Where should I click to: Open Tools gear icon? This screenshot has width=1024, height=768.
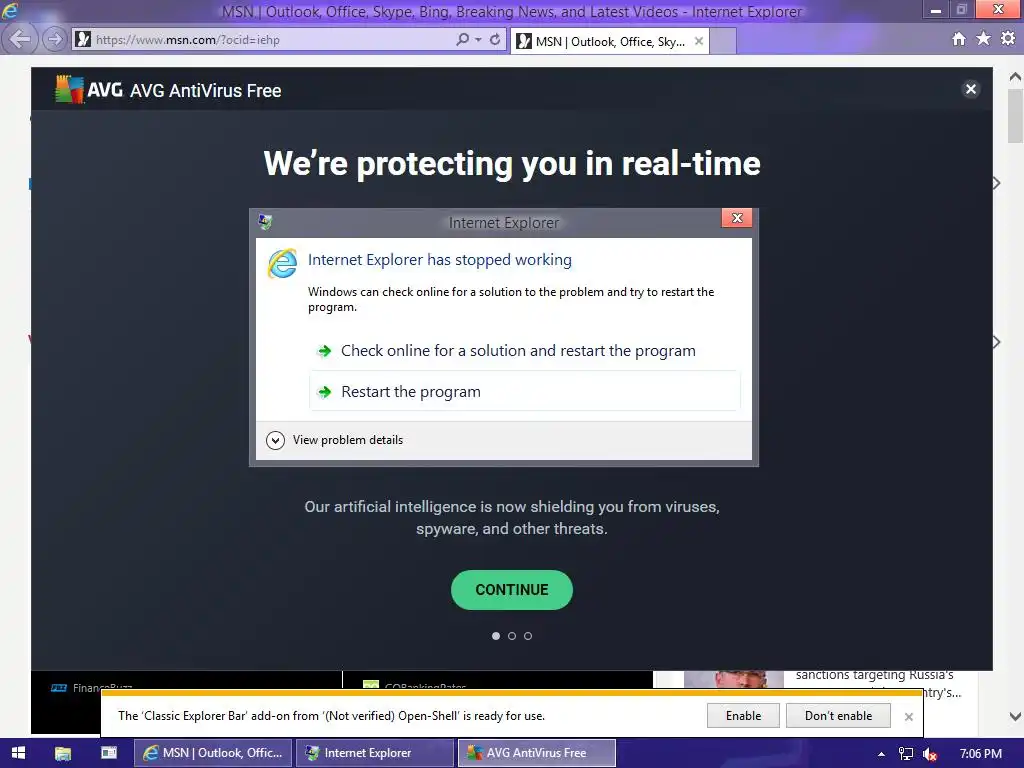tap(1008, 39)
